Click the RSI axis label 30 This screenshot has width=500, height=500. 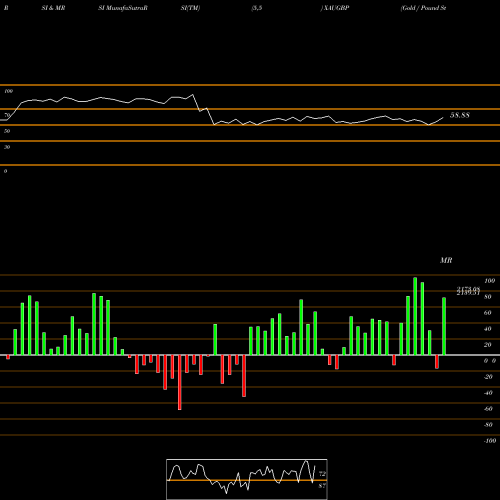pyautogui.click(x=7, y=147)
